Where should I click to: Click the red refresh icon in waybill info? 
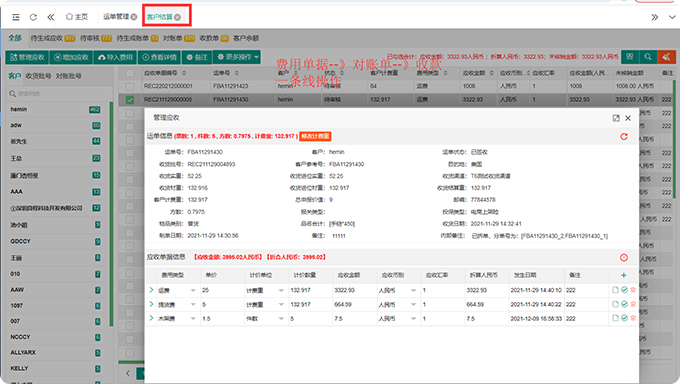click(624, 137)
